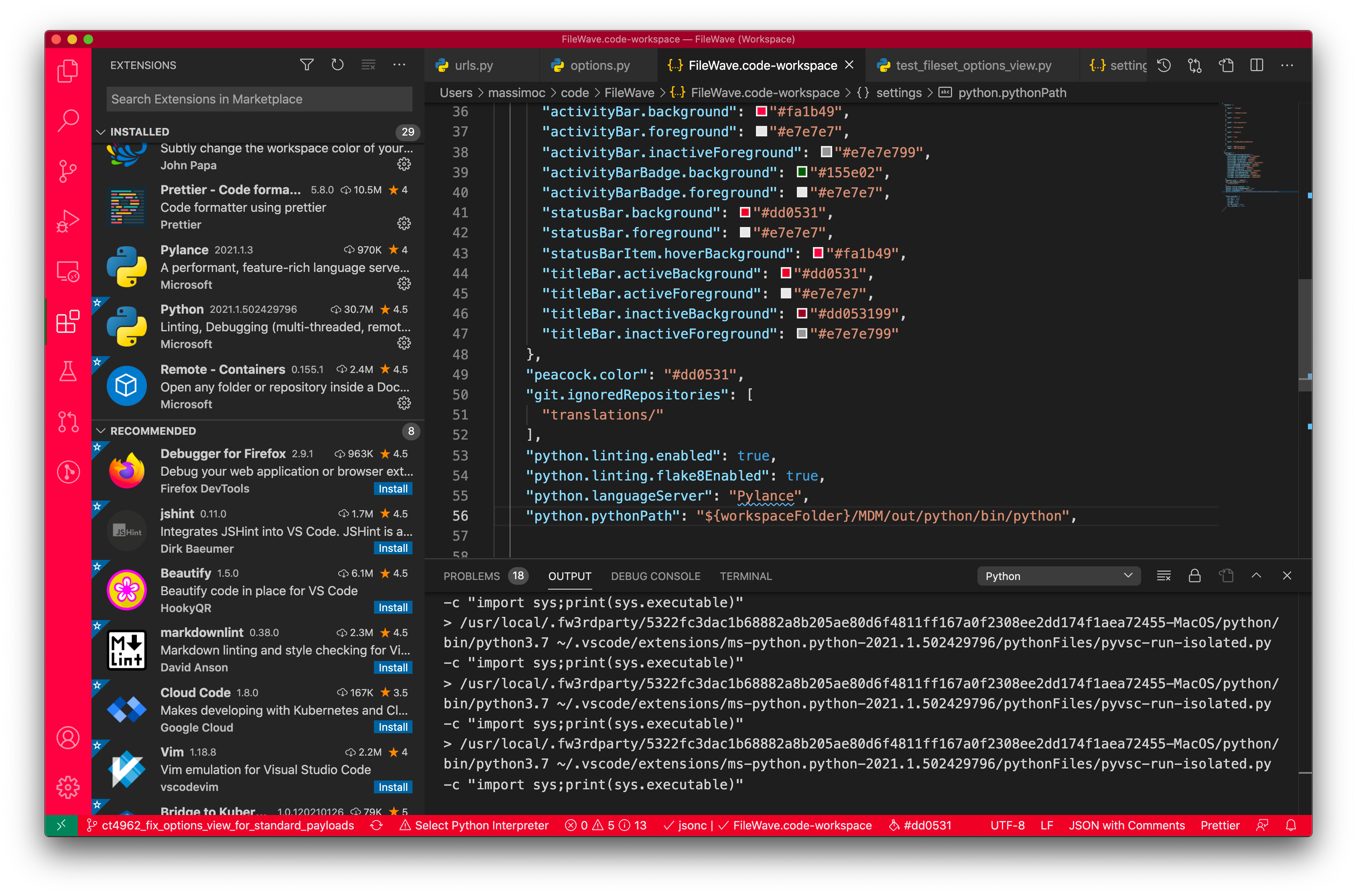Toggle notifications via the status bar bell

[x=1291, y=825]
